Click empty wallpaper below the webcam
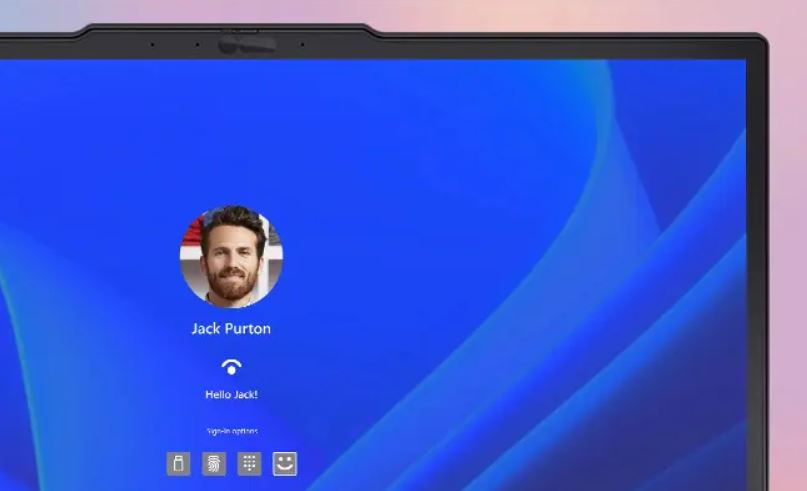Viewport: 807px width, 491px height. [x=247, y=120]
